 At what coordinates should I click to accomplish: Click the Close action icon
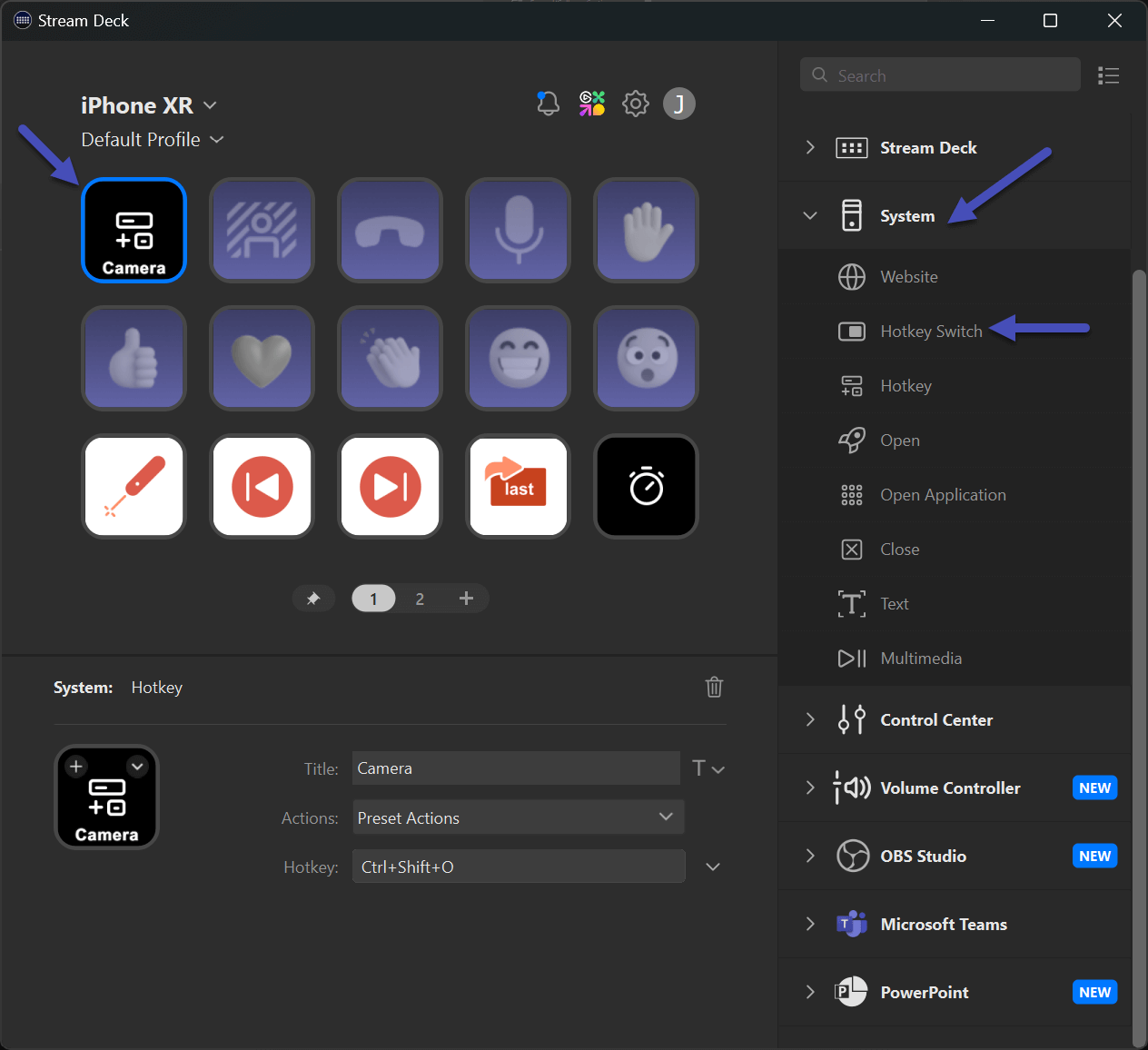click(x=851, y=549)
